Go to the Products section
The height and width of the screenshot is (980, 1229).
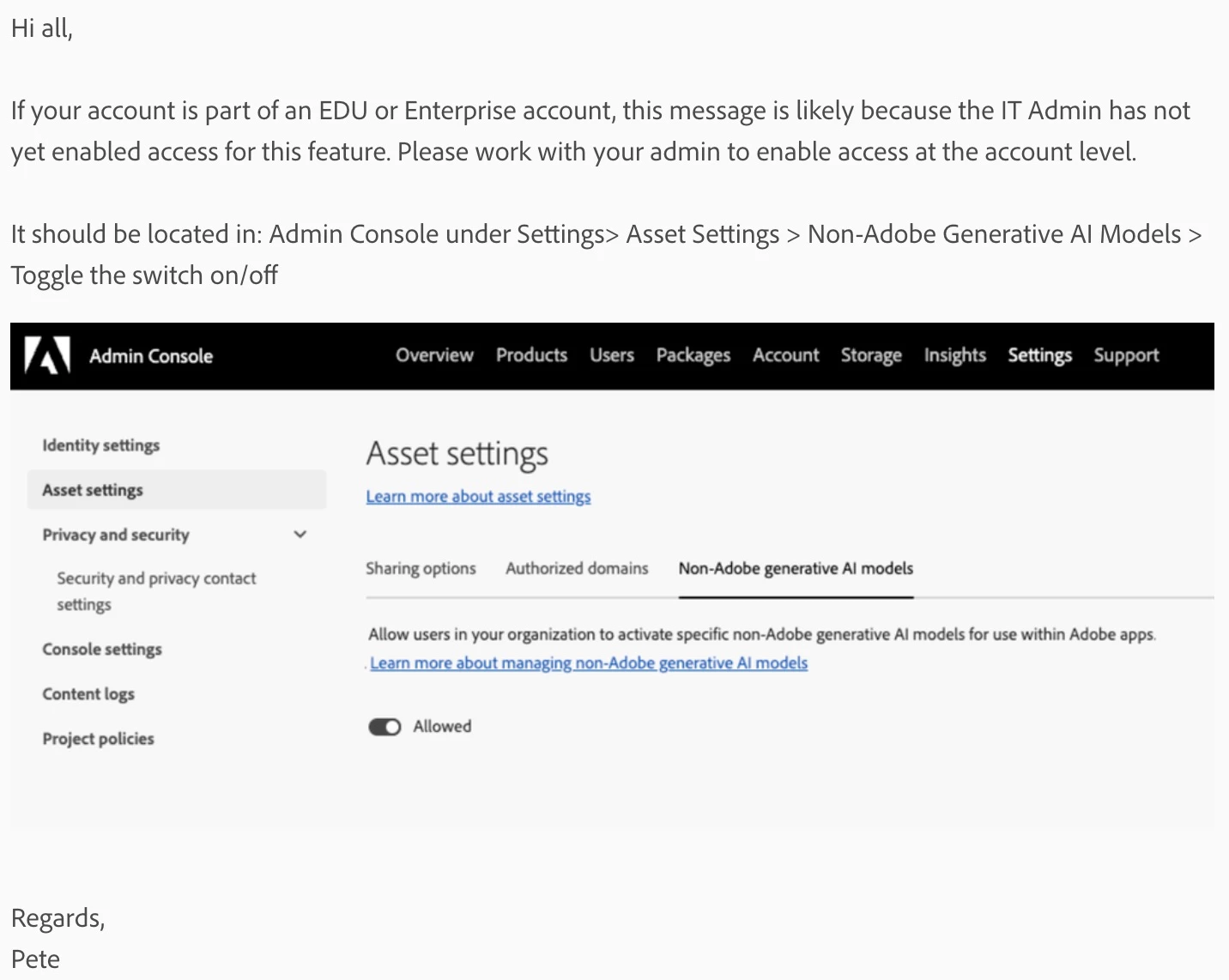click(531, 355)
